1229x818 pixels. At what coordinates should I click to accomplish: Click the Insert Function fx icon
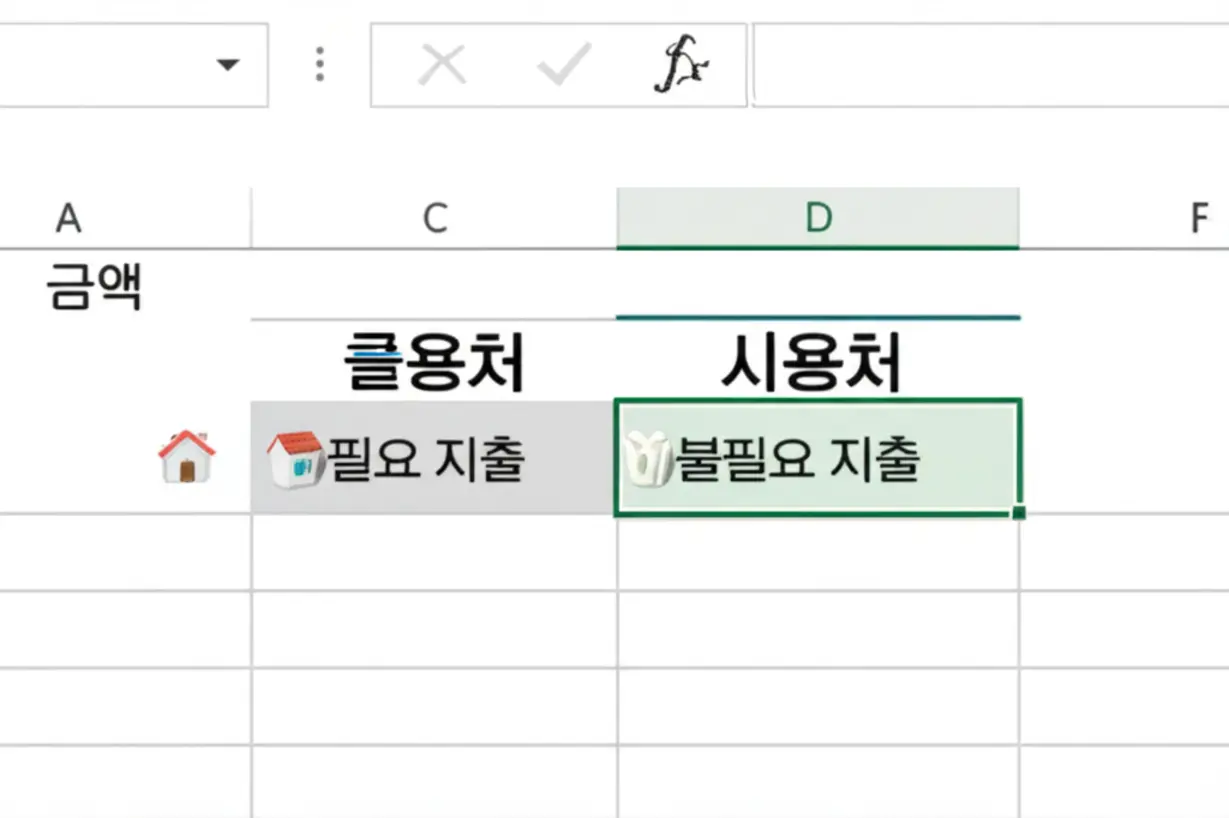(682, 66)
